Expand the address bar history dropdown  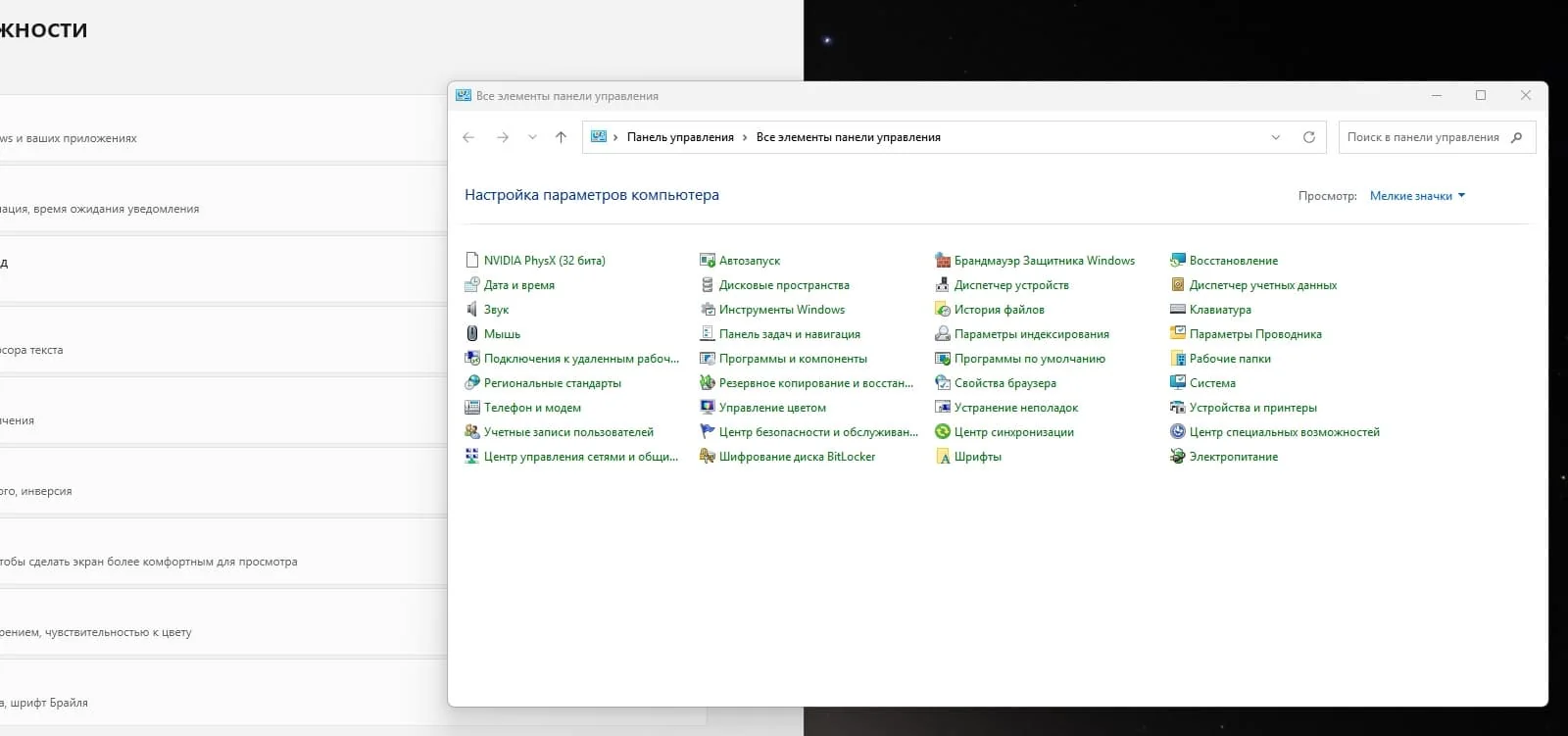(x=1275, y=137)
